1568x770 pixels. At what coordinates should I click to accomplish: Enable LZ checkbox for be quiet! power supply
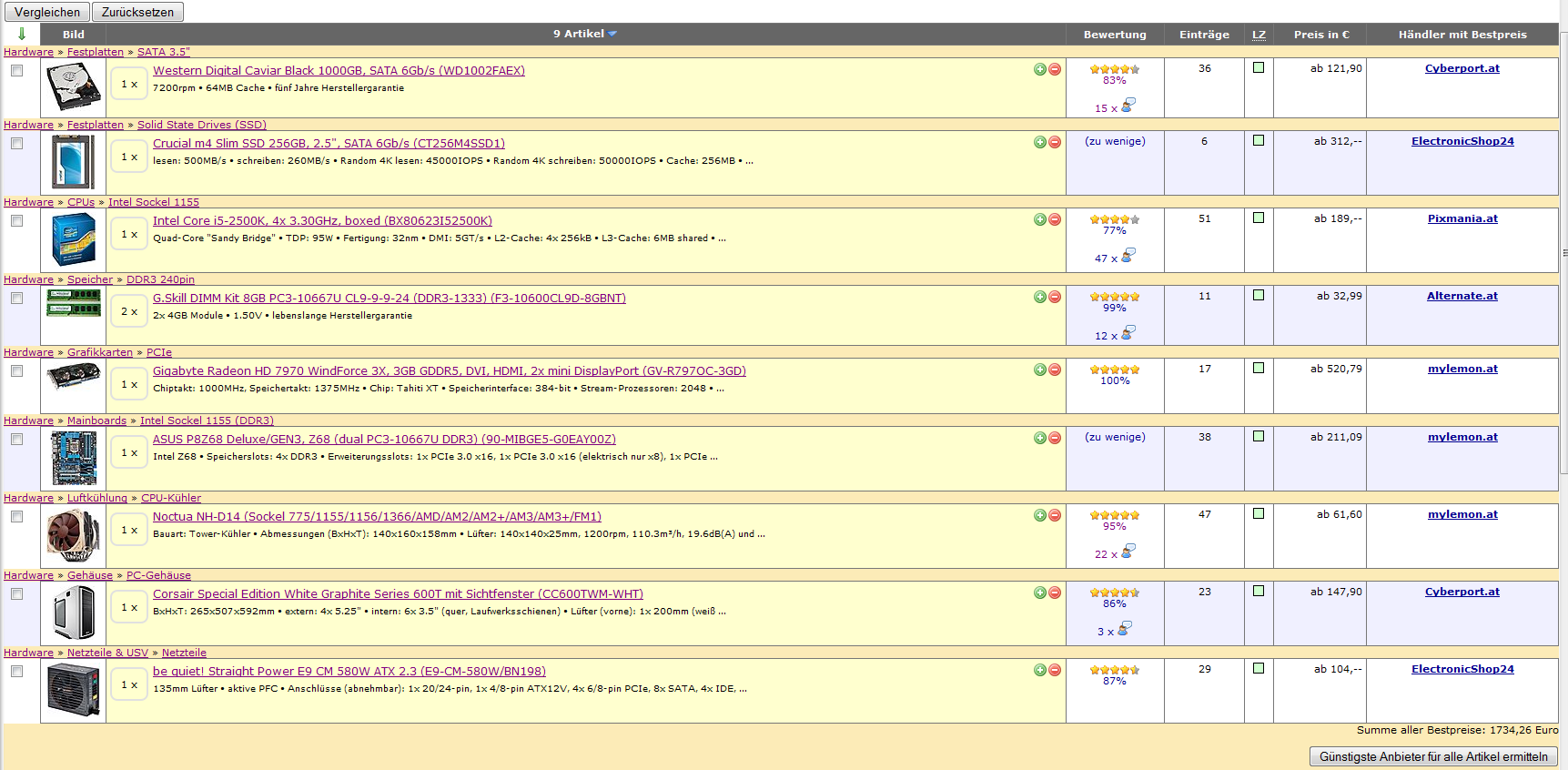pyautogui.click(x=1259, y=669)
